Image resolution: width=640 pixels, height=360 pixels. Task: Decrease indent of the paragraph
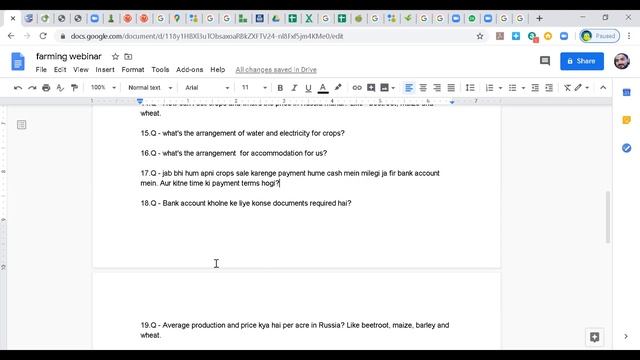point(535,88)
